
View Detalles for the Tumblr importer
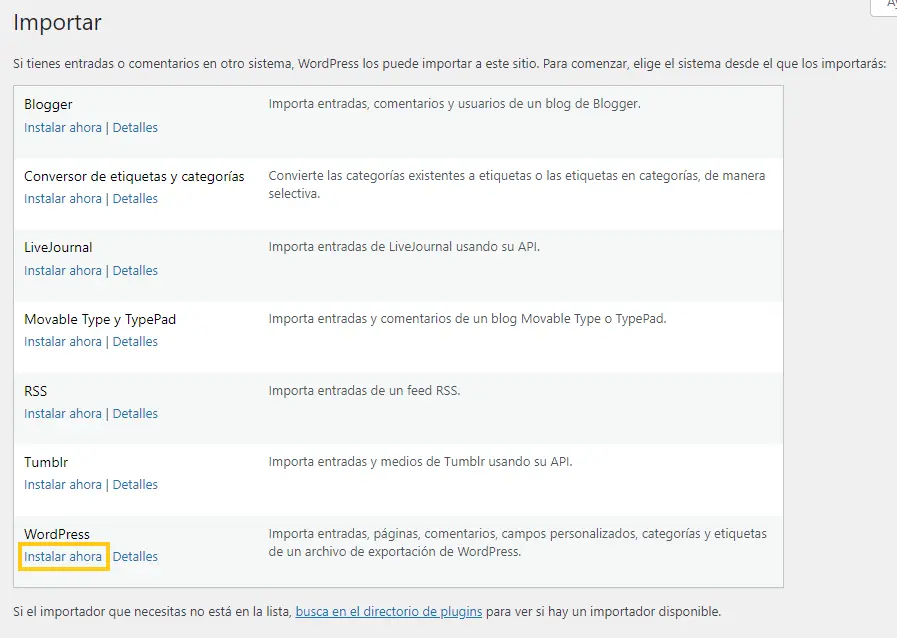point(135,485)
